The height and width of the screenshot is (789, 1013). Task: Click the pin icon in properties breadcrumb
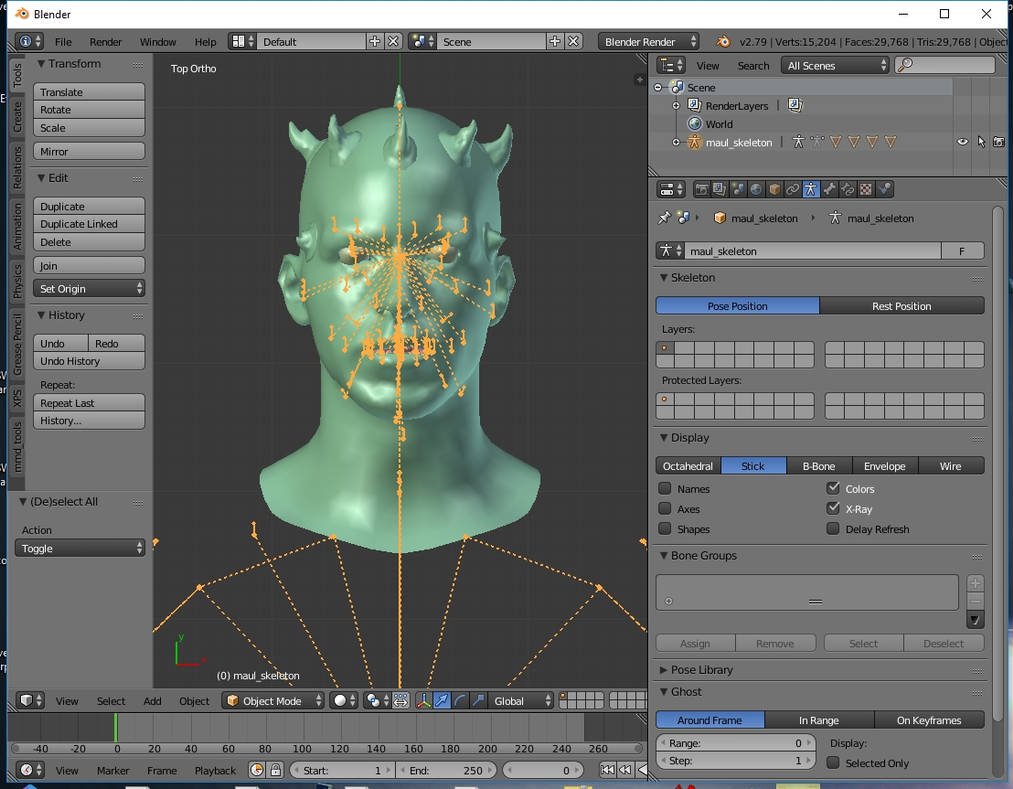click(x=664, y=218)
